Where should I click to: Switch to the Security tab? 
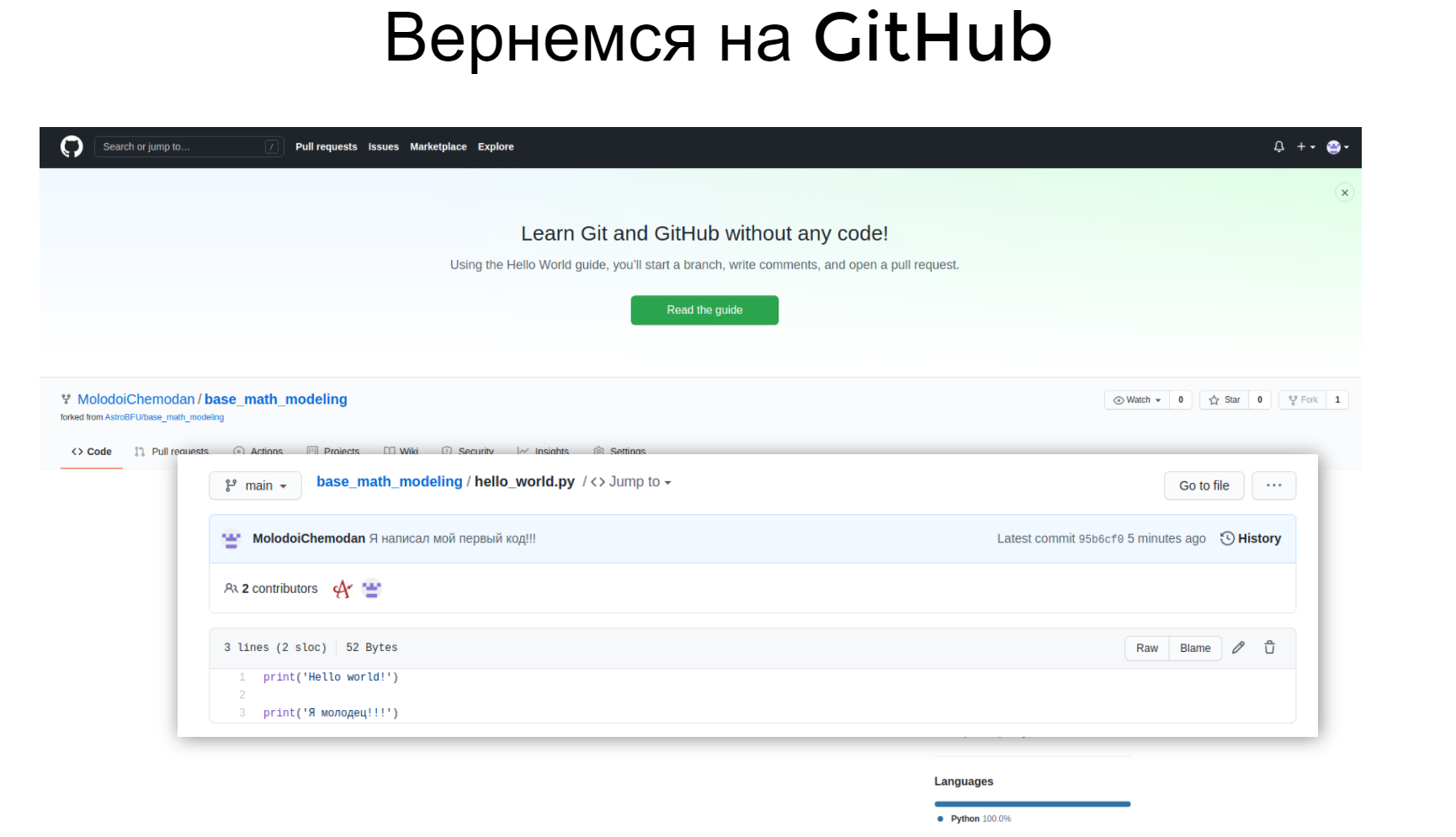pos(467,451)
